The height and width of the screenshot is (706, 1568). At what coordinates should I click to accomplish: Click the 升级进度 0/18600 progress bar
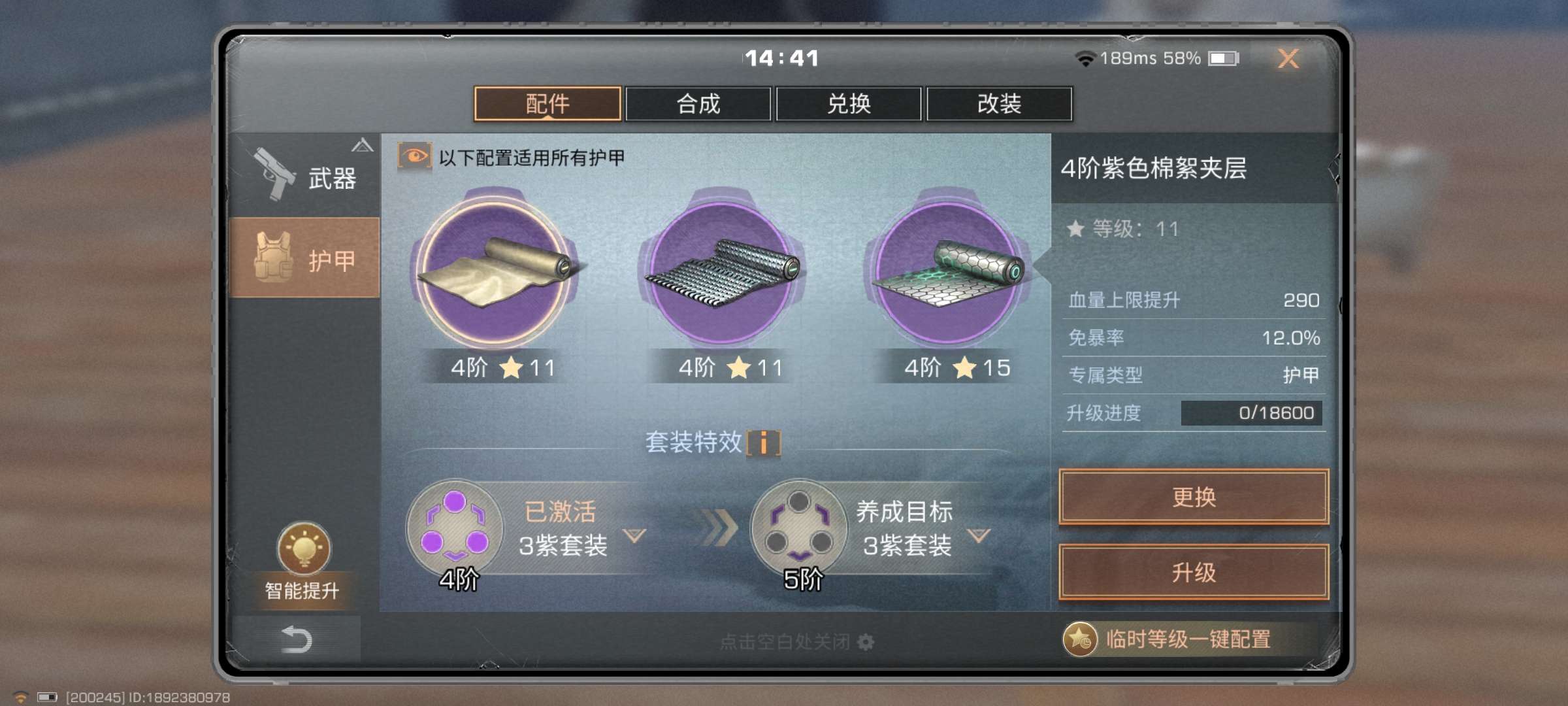pyautogui.click(x=1252, y=413)
